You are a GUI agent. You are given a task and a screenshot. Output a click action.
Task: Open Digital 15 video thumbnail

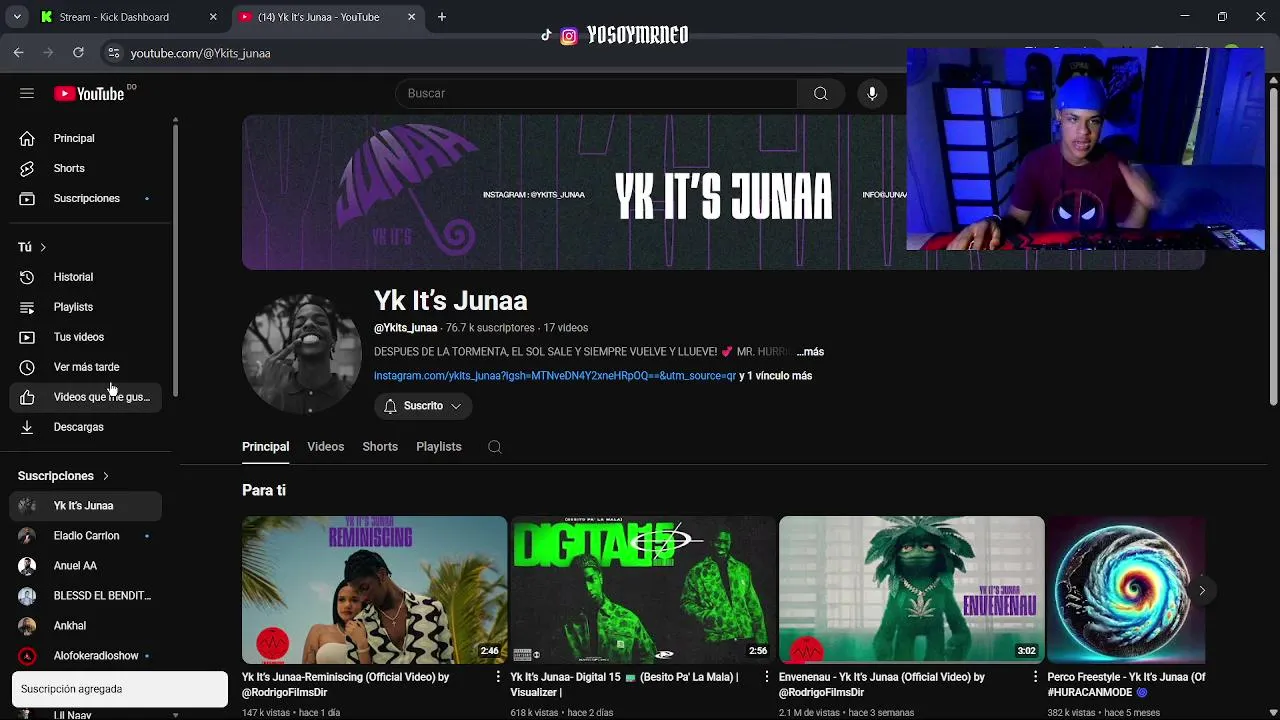[x=643, y=590]
